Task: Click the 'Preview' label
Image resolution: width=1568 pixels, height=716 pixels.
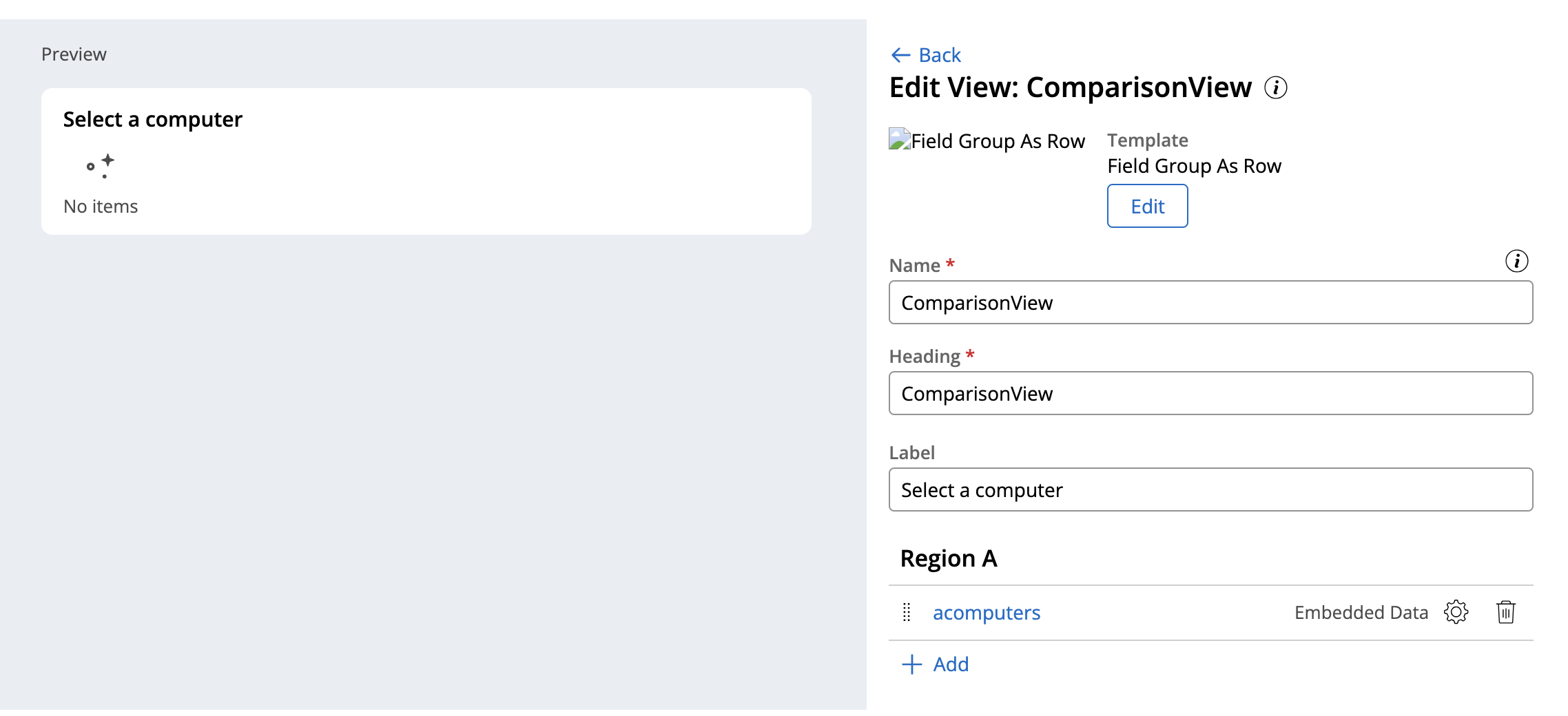Action: click(x=74, y=54)
